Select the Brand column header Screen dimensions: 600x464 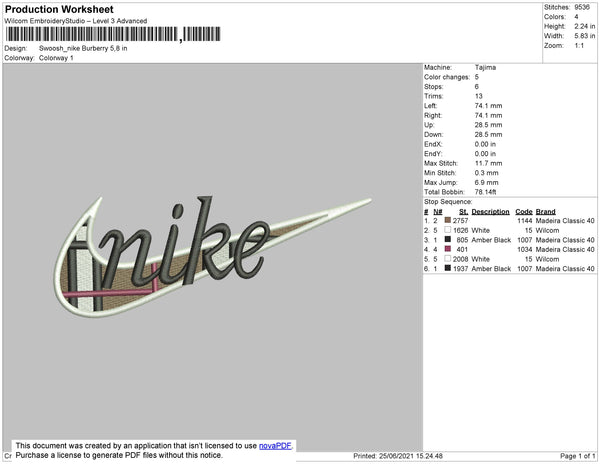(x=545, y=212)
